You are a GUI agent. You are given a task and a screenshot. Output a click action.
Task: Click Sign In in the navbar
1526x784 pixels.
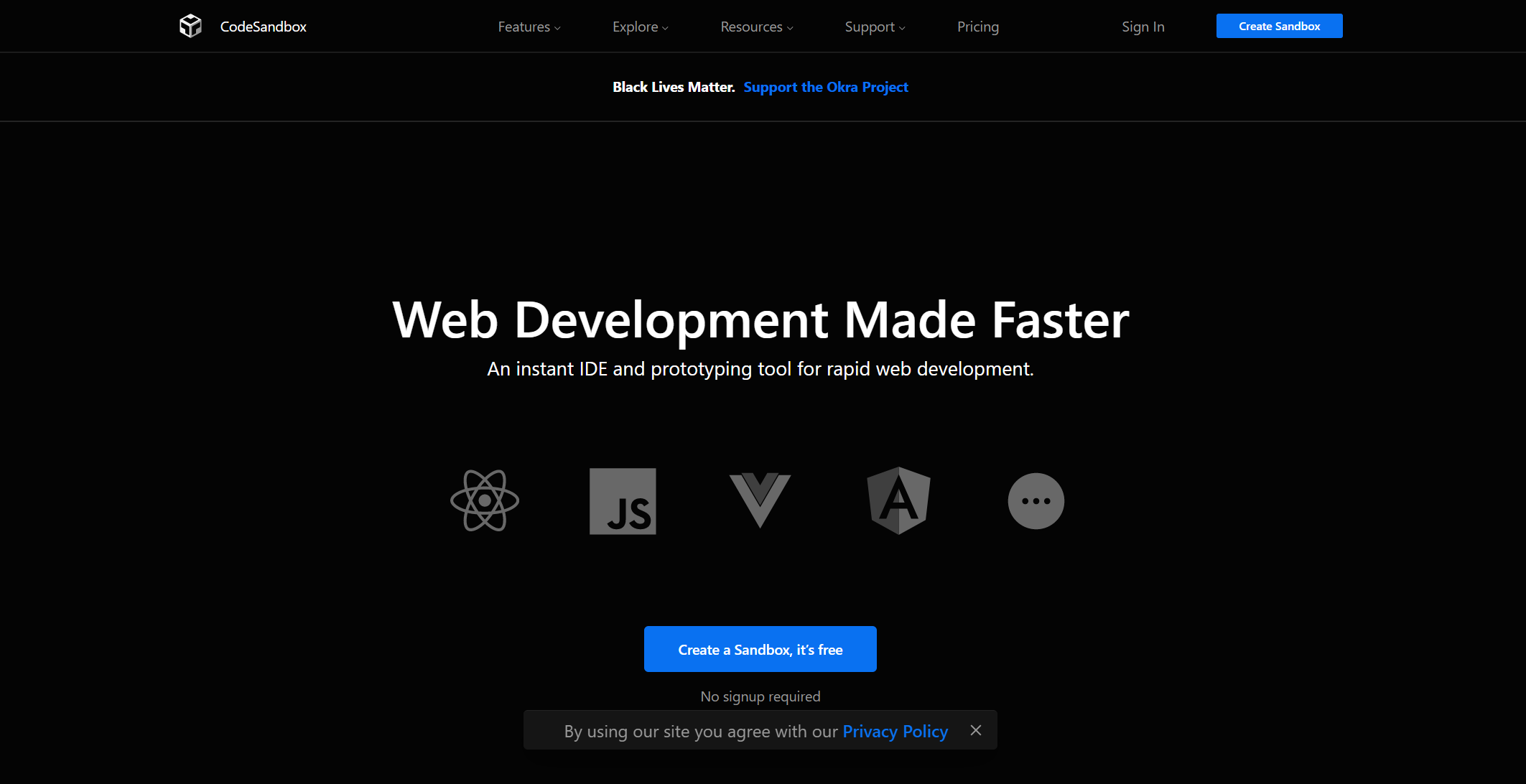1143,27
